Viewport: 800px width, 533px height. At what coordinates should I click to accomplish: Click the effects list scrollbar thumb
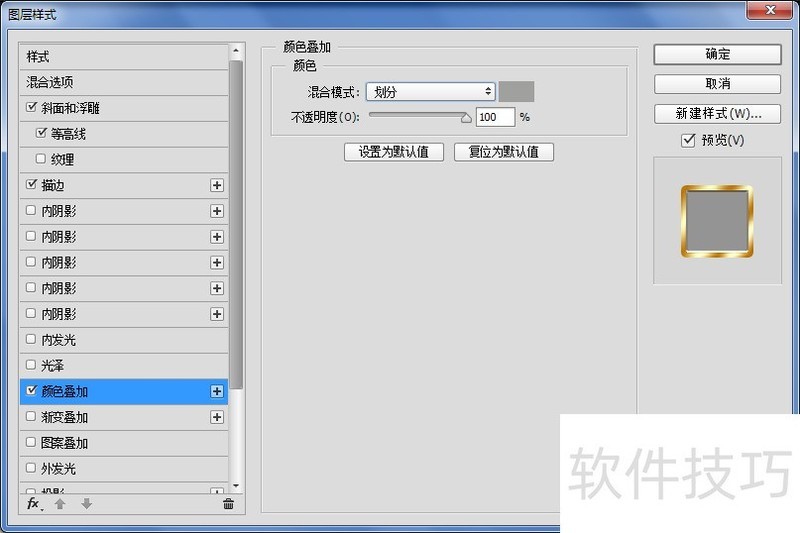pos(236,224)
